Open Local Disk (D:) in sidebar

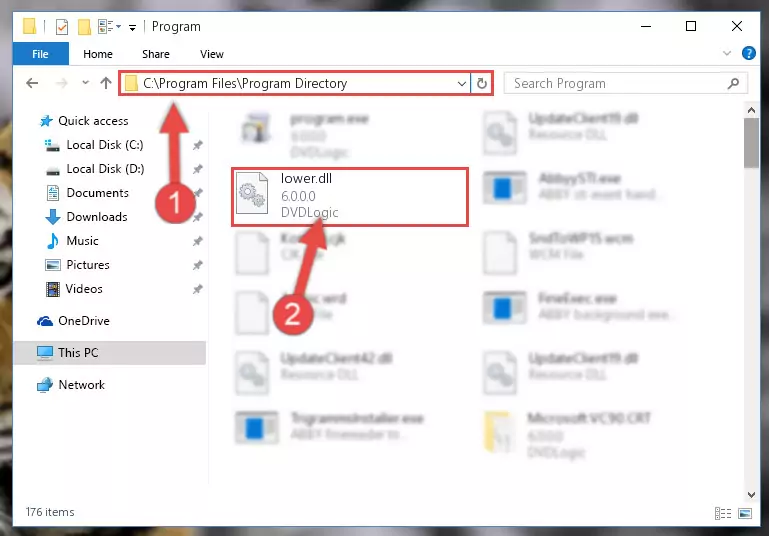tap(95, 169)
